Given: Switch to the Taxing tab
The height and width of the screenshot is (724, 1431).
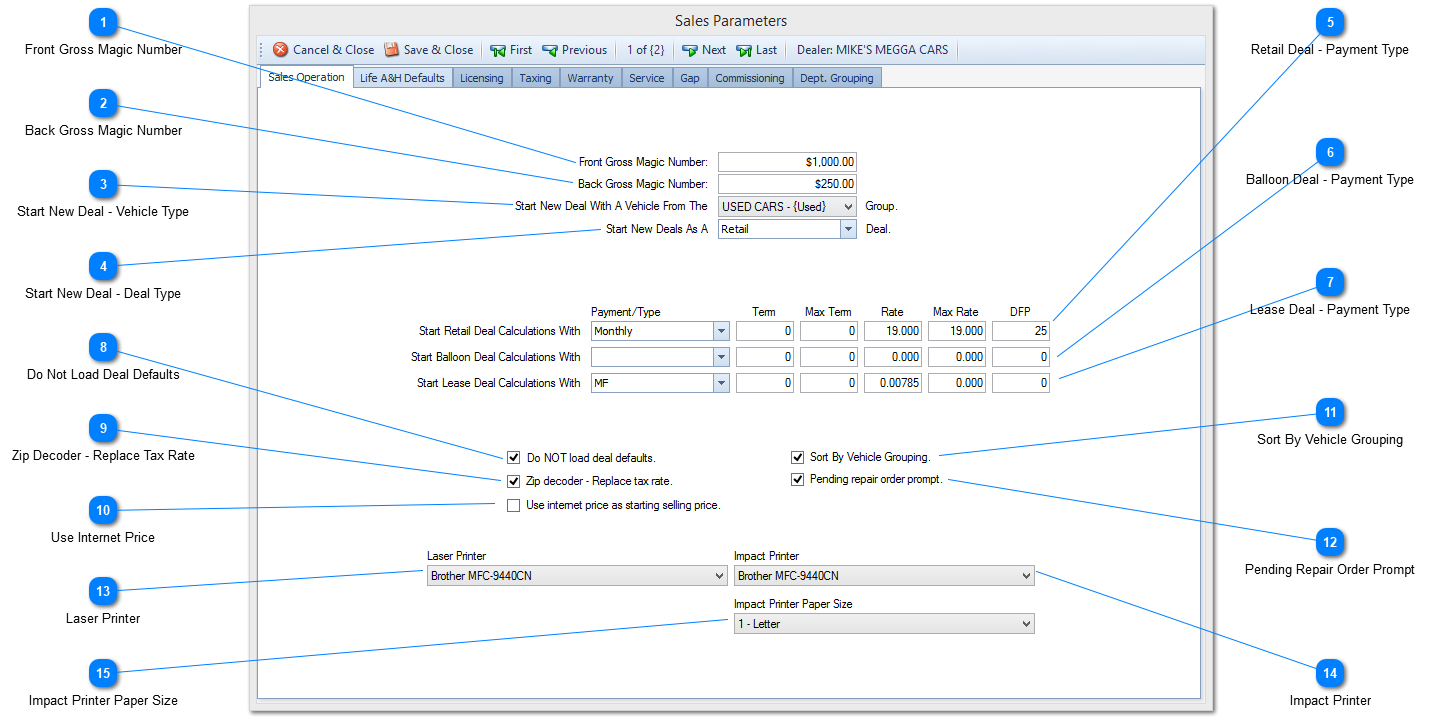Looking at the screenshot, I should (535, 78).
